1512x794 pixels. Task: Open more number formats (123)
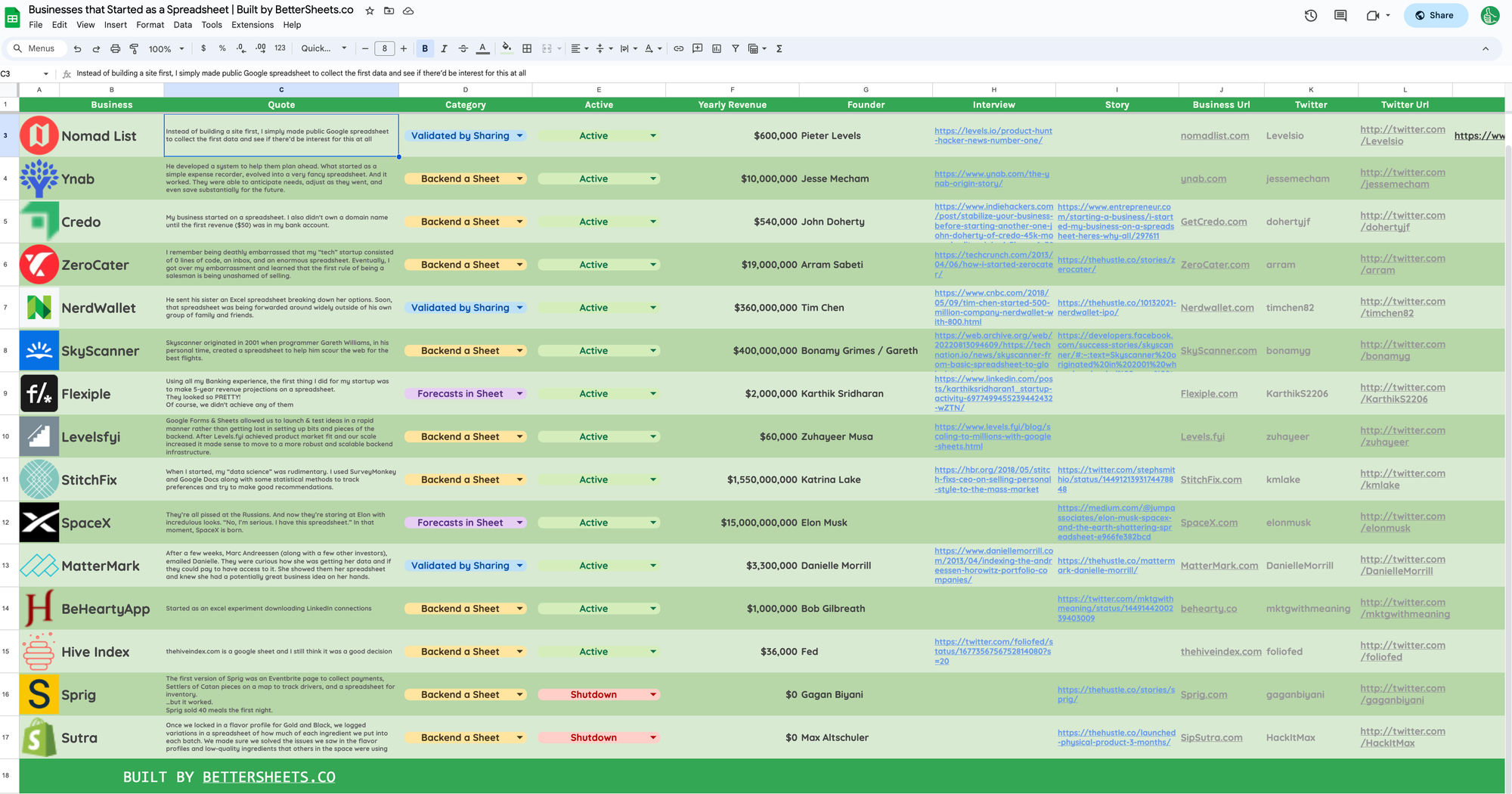[x=280, y=48]
